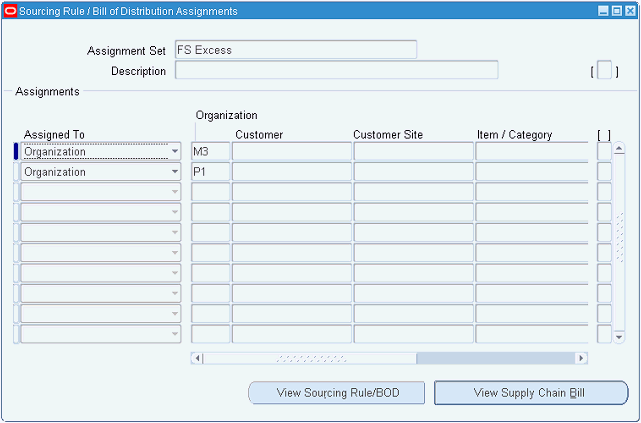641x423 pixels.
Task: Click the flexfield box in P1 row
Action: (604, 172)
